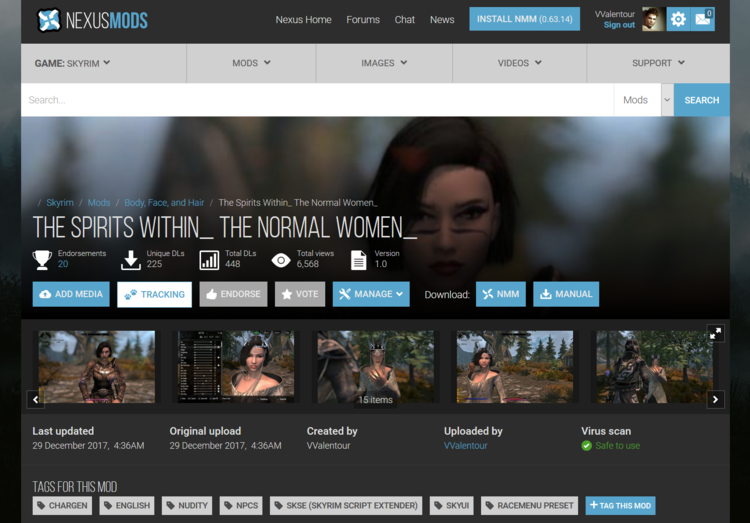
Task: Open the Mods menu
Action: coord(251,63)
